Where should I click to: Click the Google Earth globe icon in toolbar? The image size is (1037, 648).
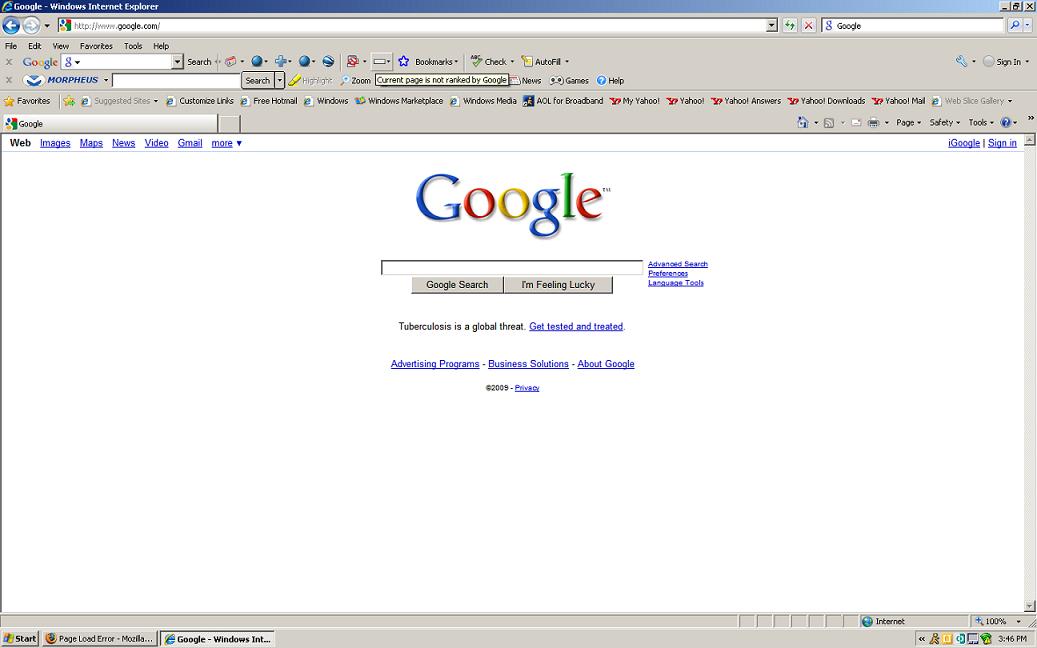click(x=328, y=61)
